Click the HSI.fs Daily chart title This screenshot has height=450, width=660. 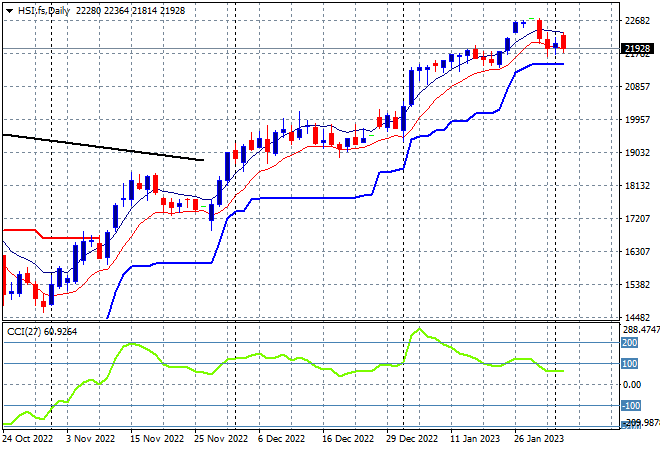point(44,11)
